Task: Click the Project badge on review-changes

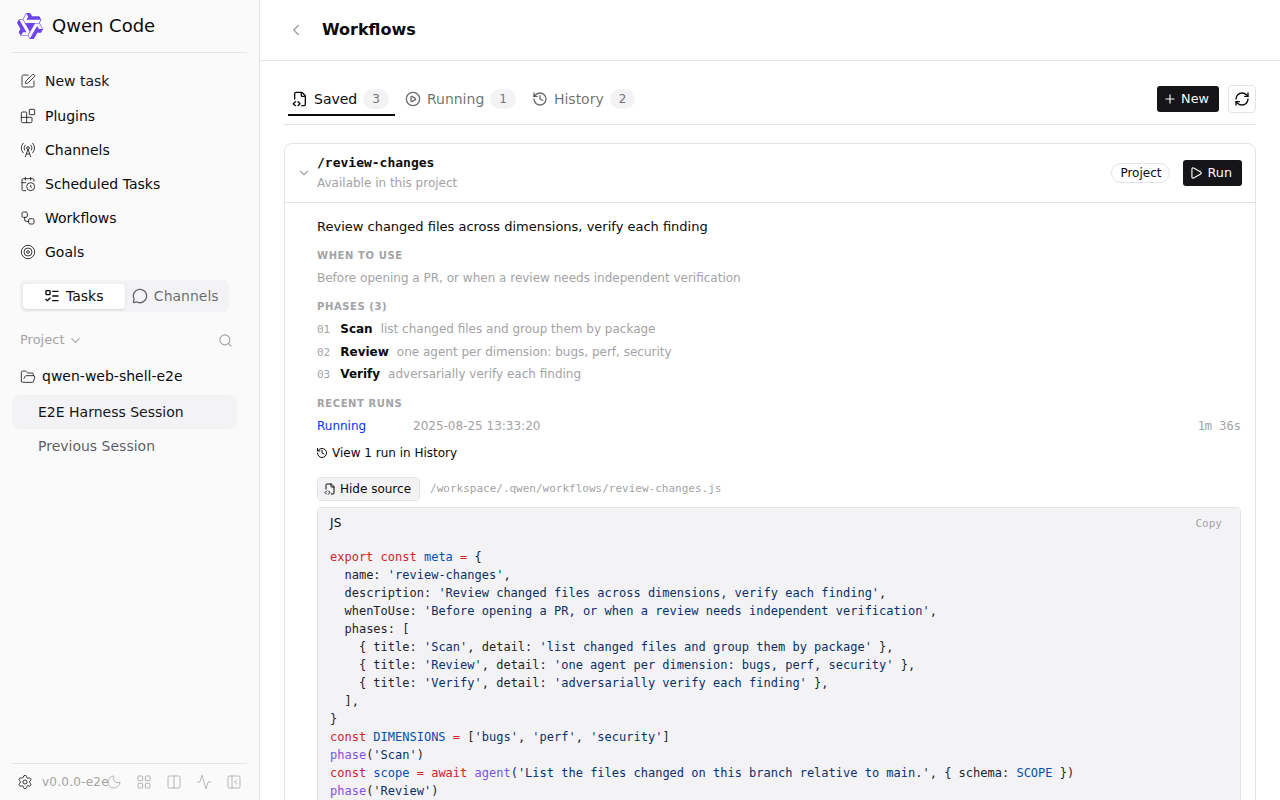Action: (1140, 173)
